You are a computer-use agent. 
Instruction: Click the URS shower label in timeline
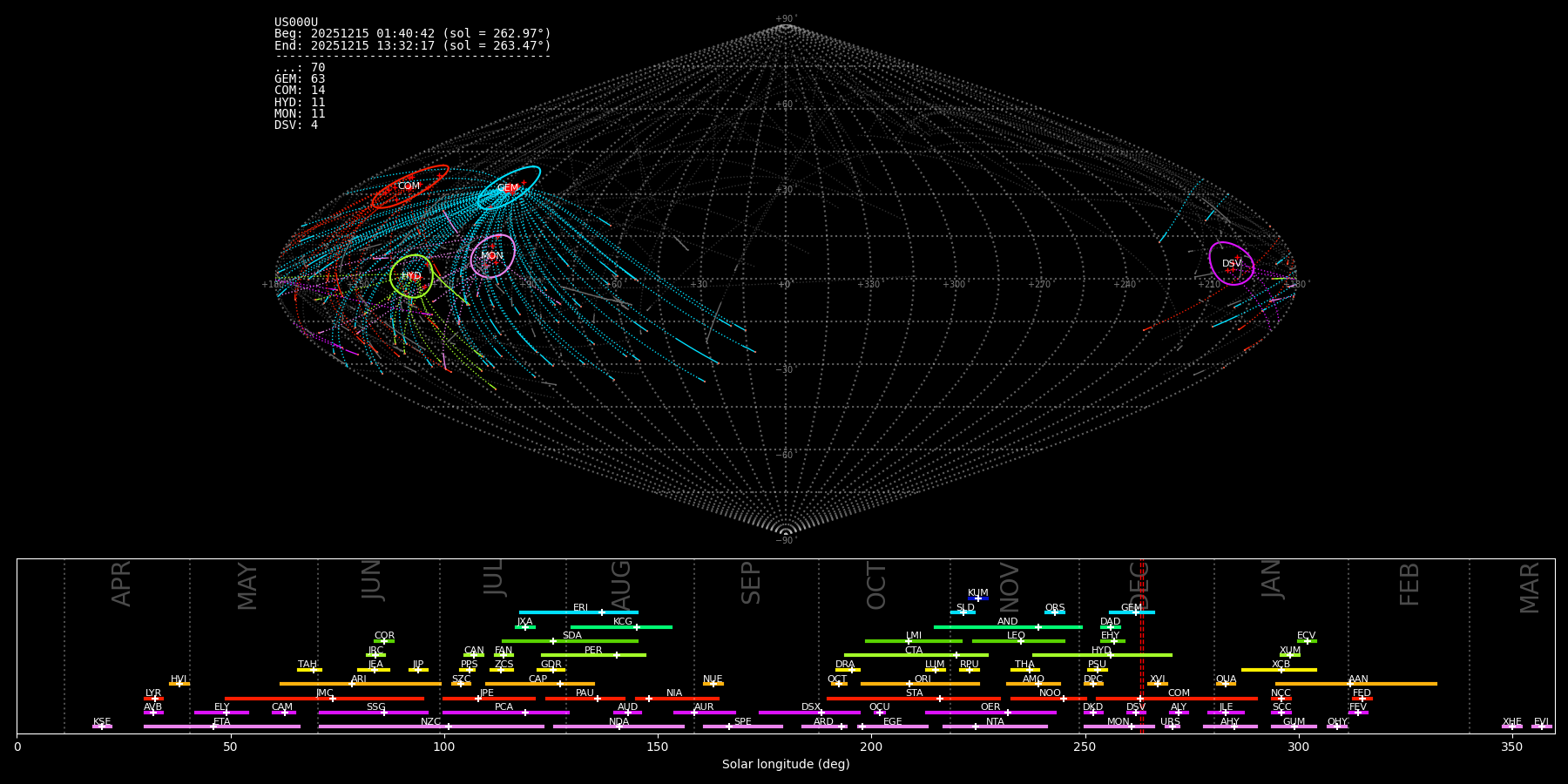pos(1171,722)
